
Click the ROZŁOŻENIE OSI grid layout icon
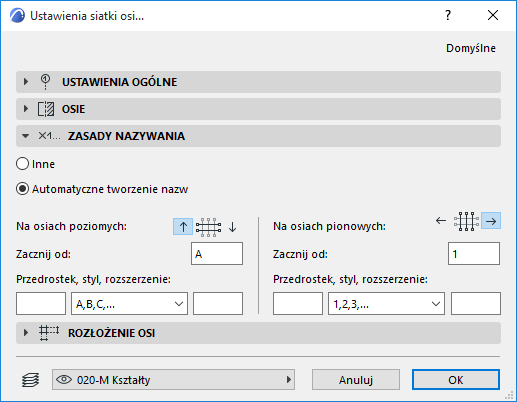tap(49, 333)
